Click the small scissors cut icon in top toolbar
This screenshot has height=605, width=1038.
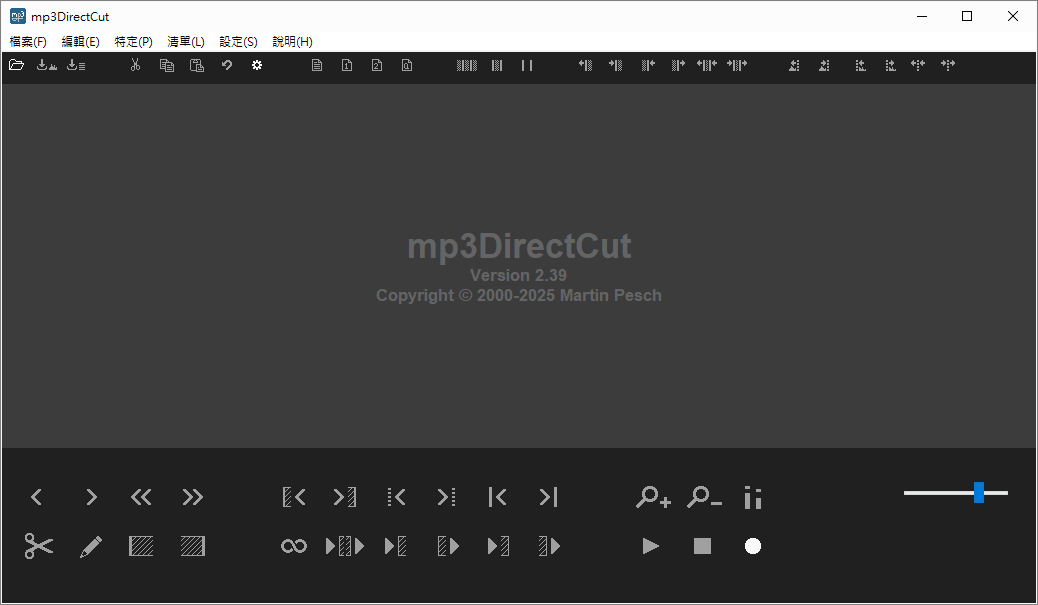(136, 65)
